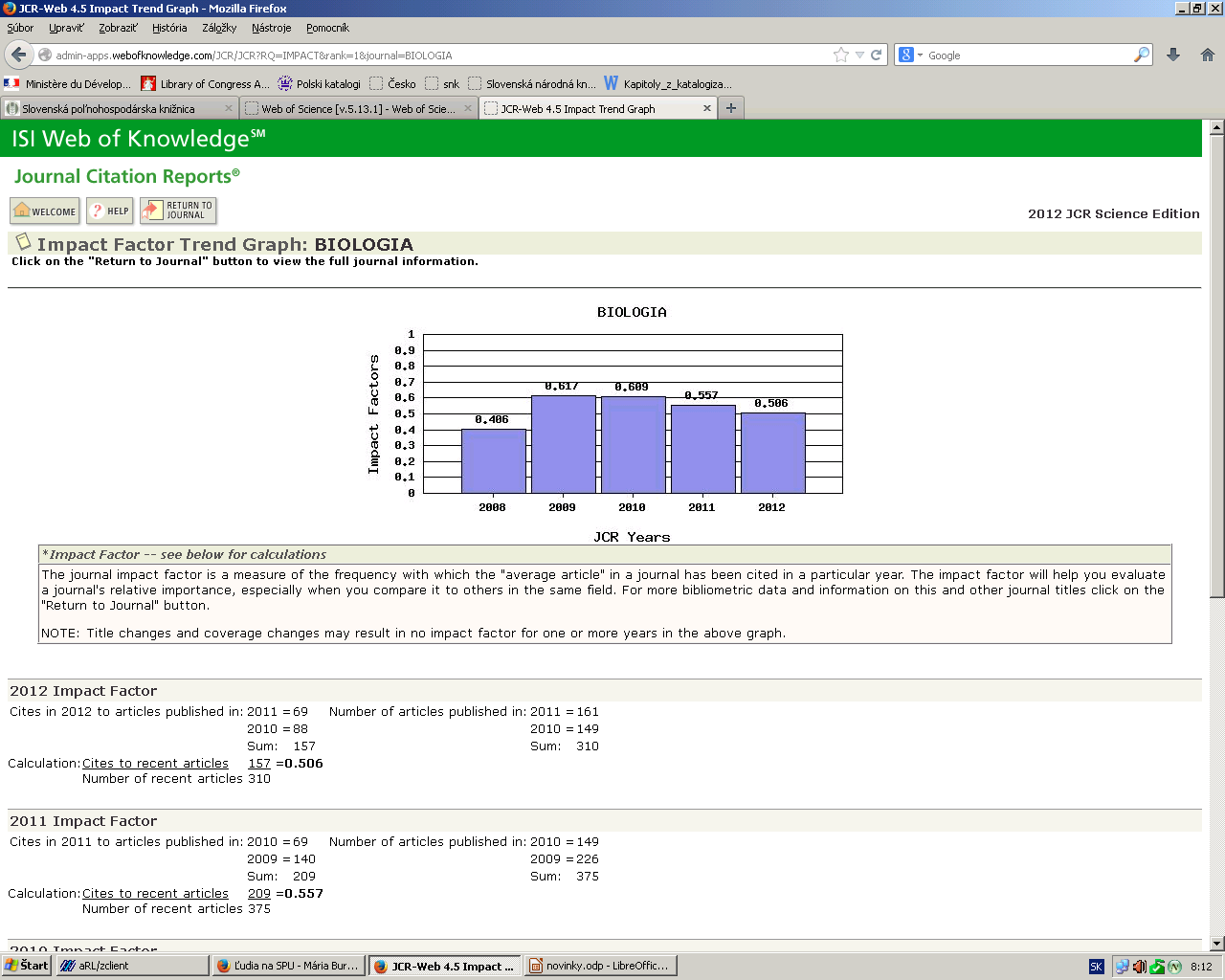The height and width of the screenshot is (980, 1225).
Task: Click the HELP button
Action: (x=110, y=211)
